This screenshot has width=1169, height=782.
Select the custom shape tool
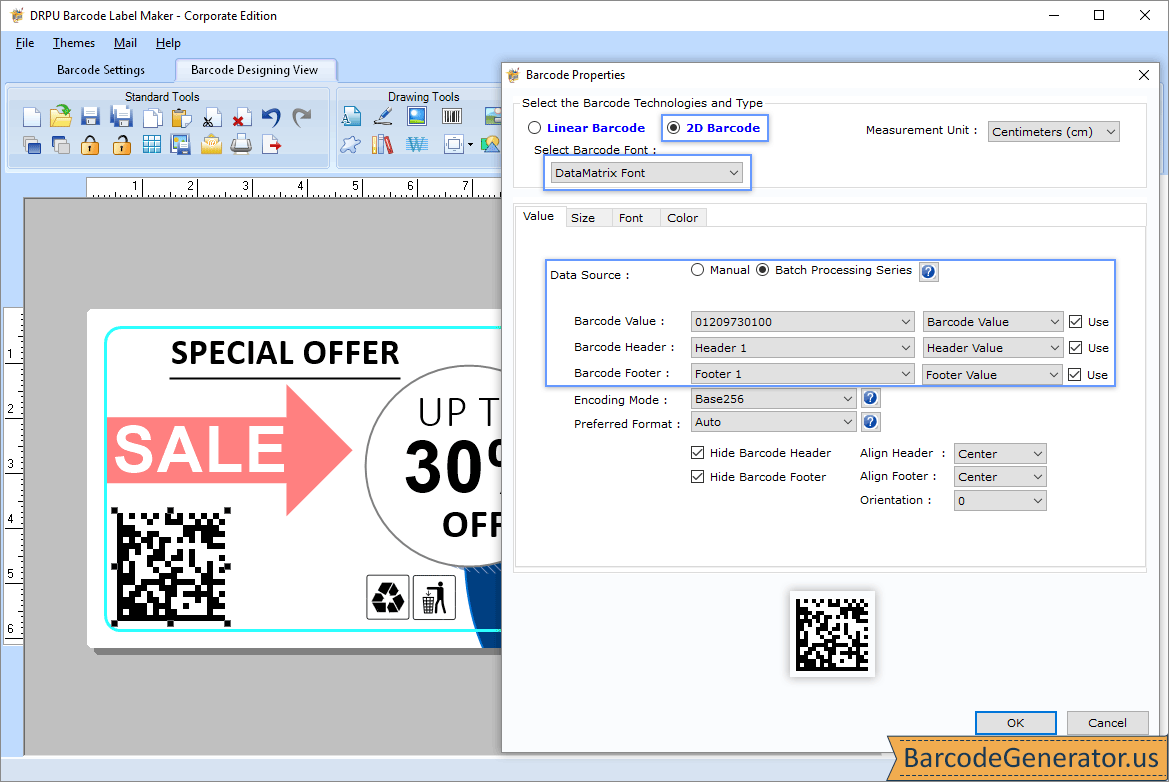click(x=350, y=145)
